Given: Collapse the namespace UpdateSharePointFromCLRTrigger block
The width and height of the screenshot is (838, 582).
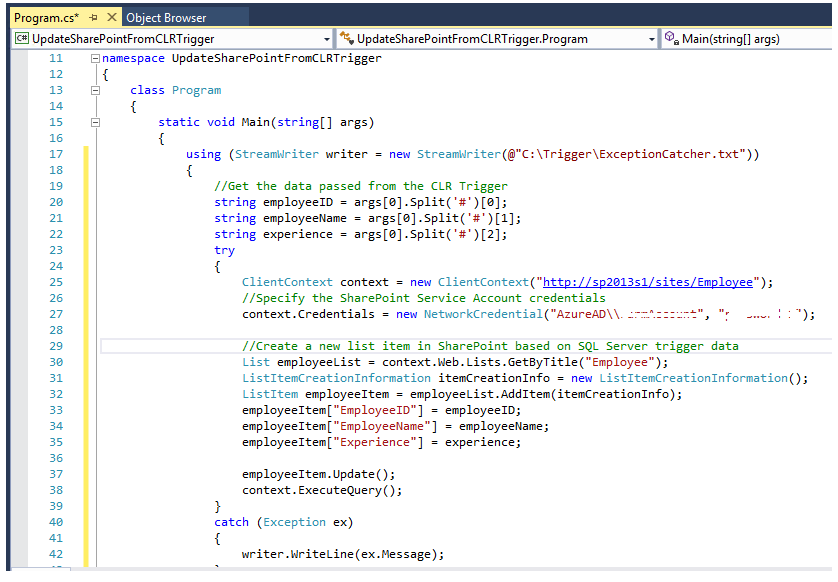Looking at the screenshot, I should (x=95, y=58).
